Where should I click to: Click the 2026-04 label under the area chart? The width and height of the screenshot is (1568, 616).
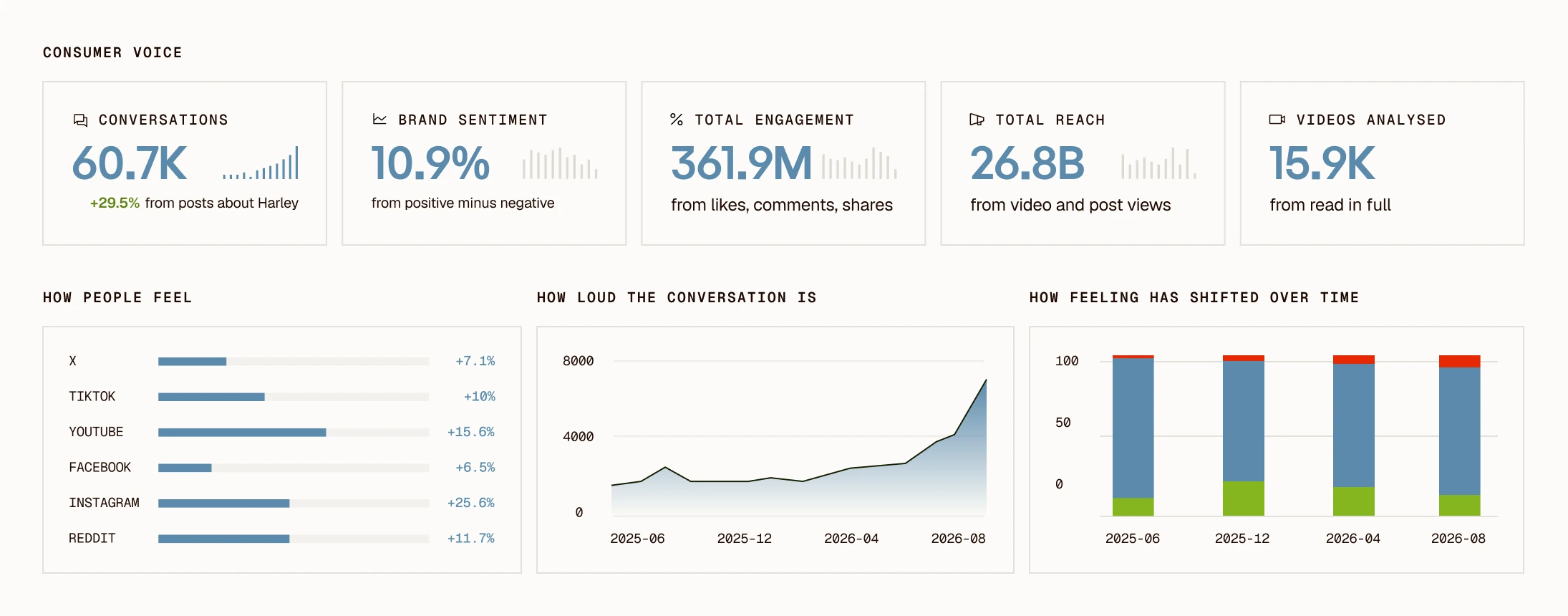pos(851,539)
